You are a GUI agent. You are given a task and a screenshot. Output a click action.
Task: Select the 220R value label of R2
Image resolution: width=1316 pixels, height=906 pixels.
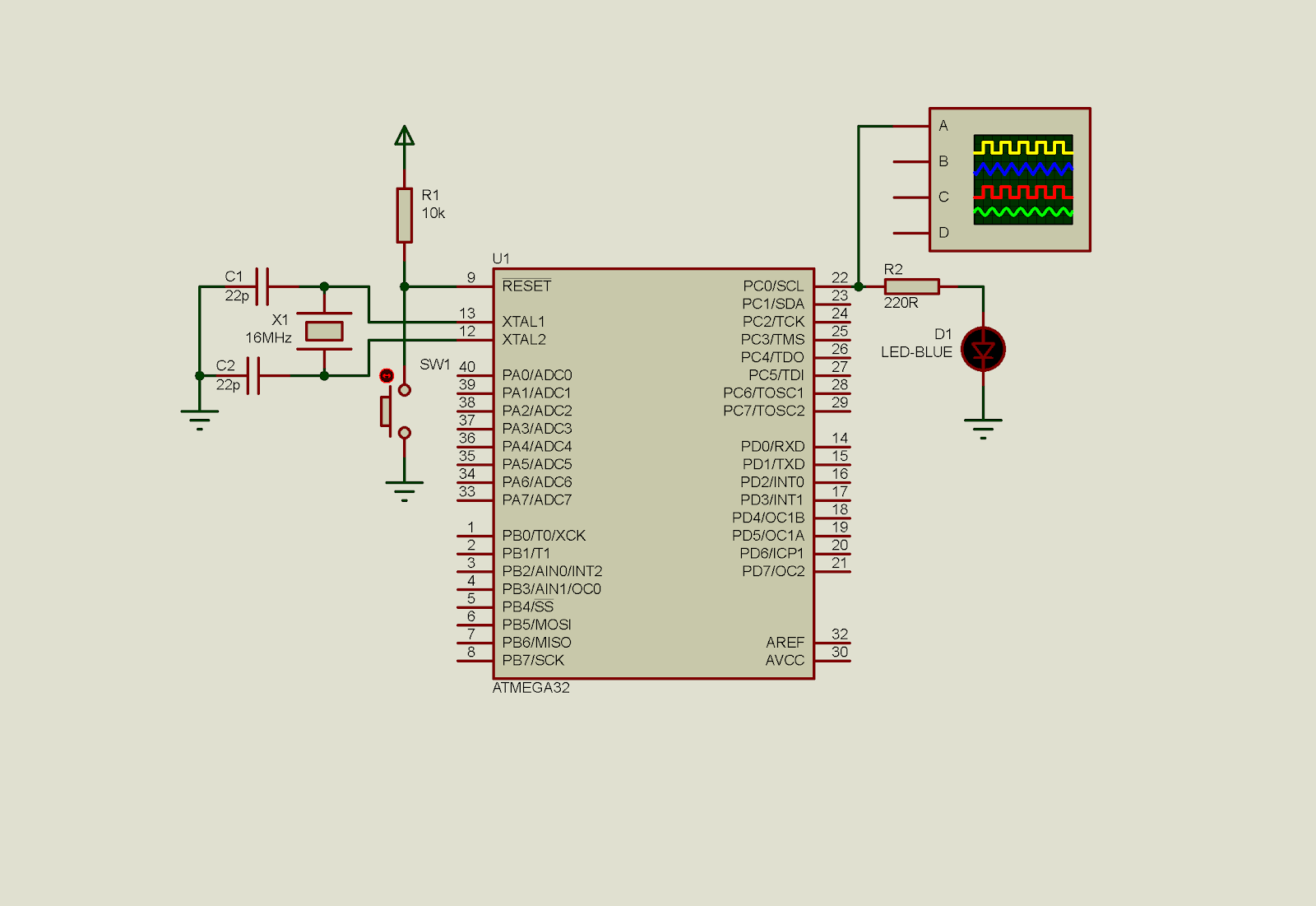click(901, 303)
